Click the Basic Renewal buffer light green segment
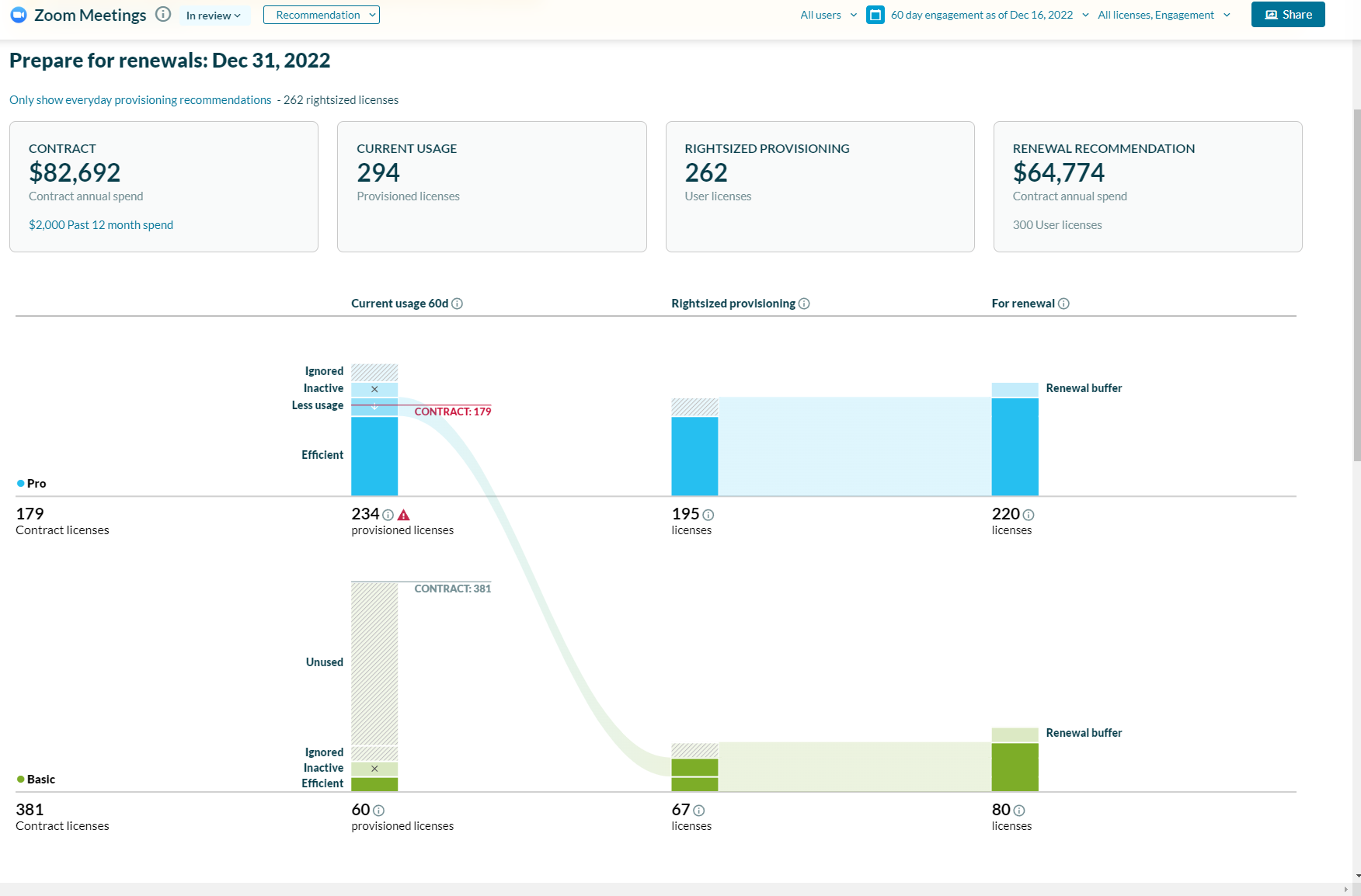Viewport: 1361px width, 896px height. click(x=1015, y=735)
